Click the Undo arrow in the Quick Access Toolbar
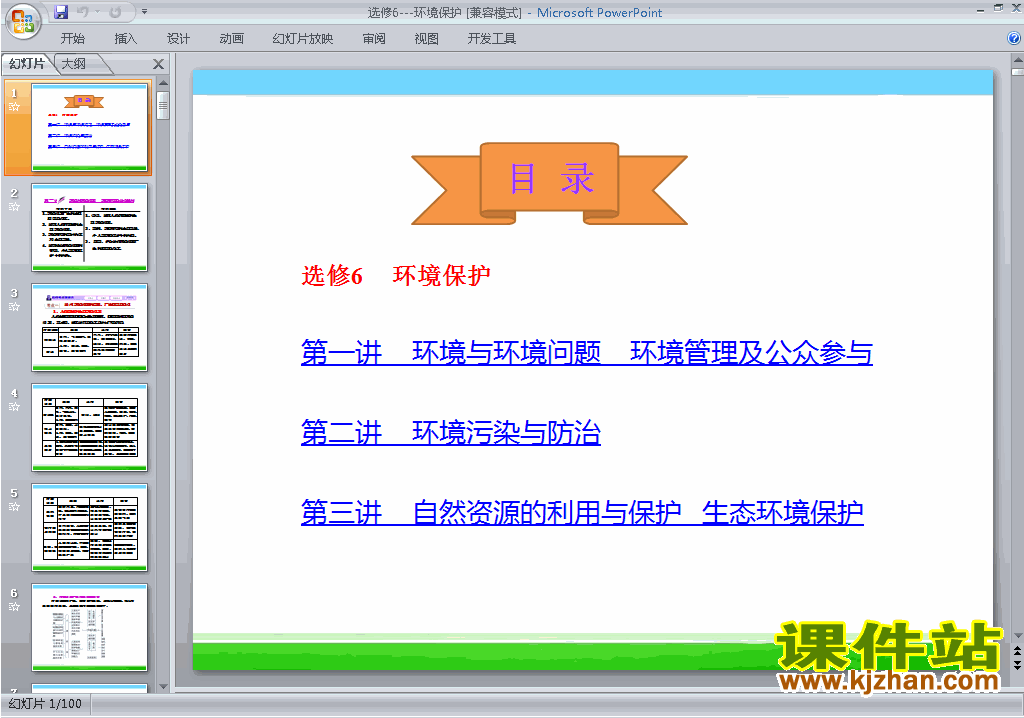1024x718 pixels. [82, 12]
